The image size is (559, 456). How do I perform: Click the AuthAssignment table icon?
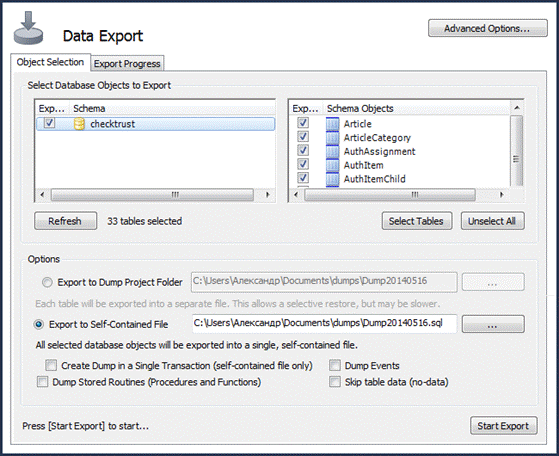332,151
